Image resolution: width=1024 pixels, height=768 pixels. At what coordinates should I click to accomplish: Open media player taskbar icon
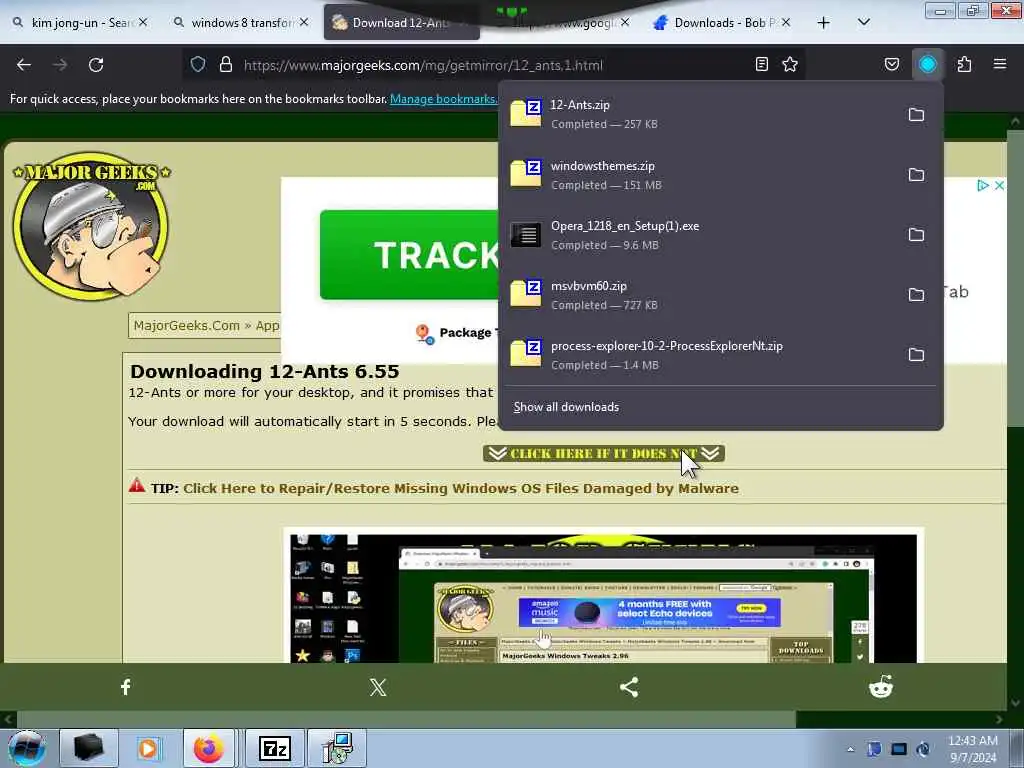(x=148, y=748)
